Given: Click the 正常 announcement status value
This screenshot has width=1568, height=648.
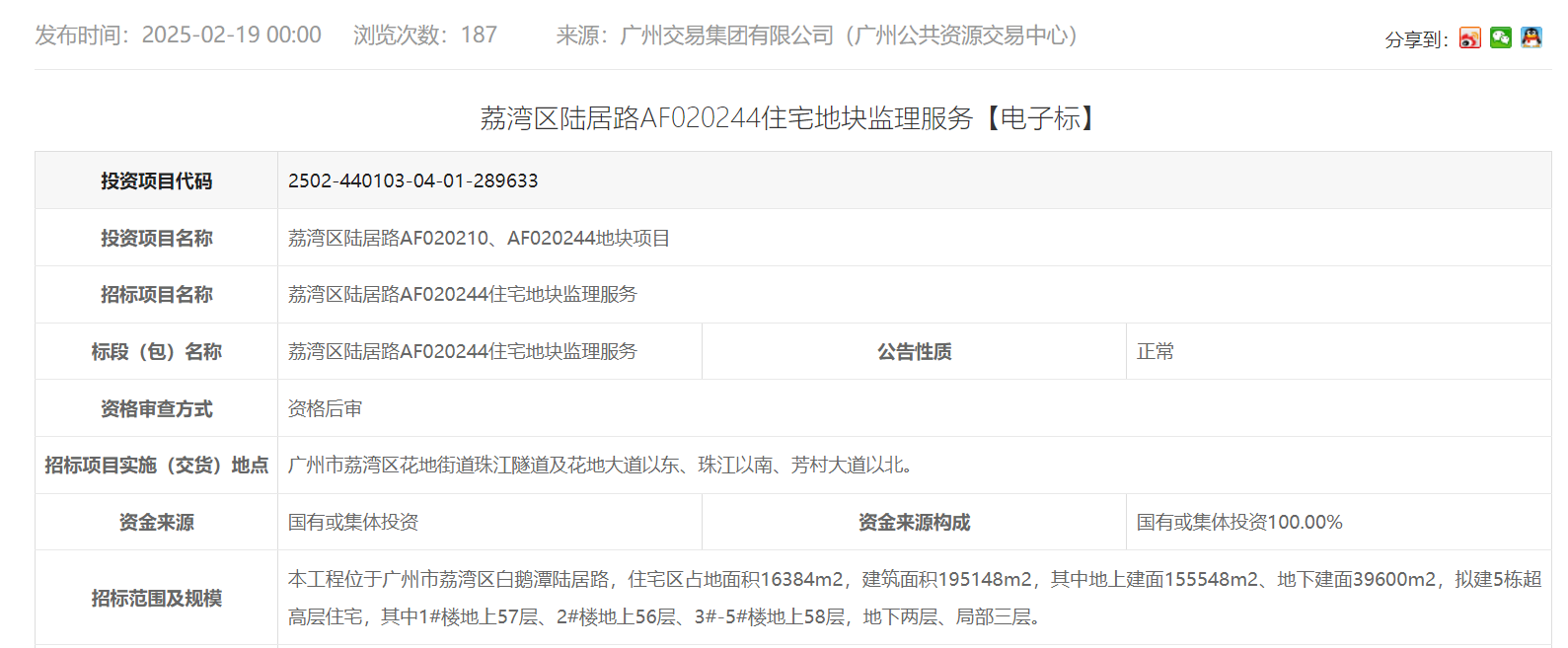Looking at the screenshot, I should click(1155, 351).
